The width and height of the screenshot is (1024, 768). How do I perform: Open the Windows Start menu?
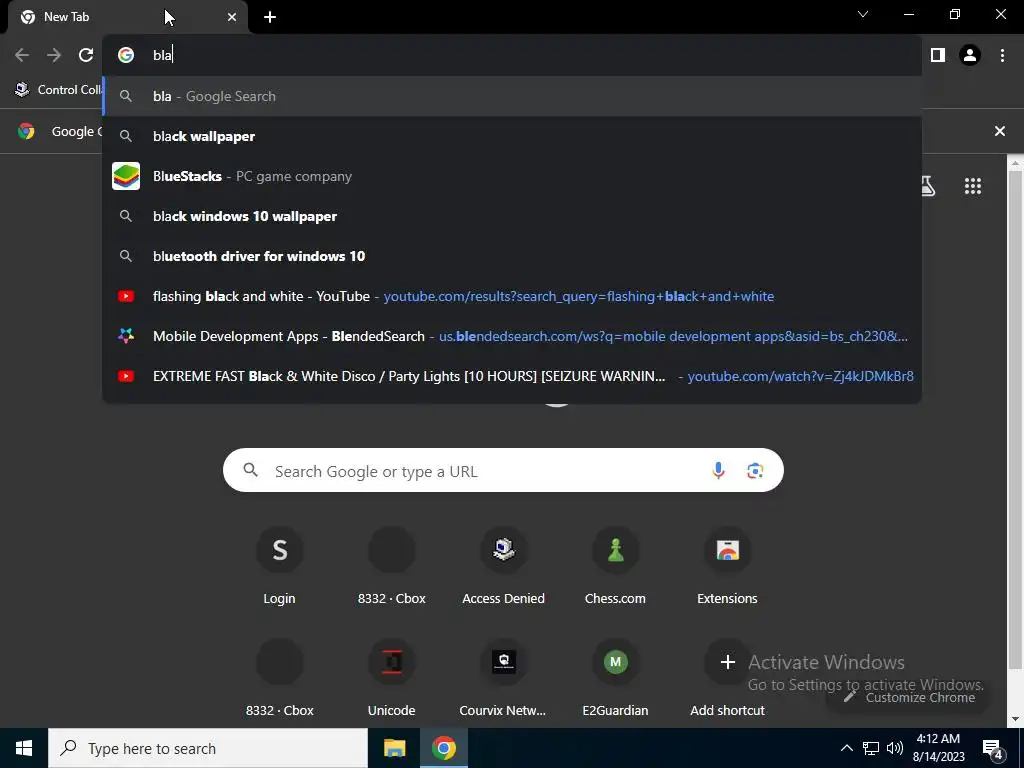pos(24,748)
